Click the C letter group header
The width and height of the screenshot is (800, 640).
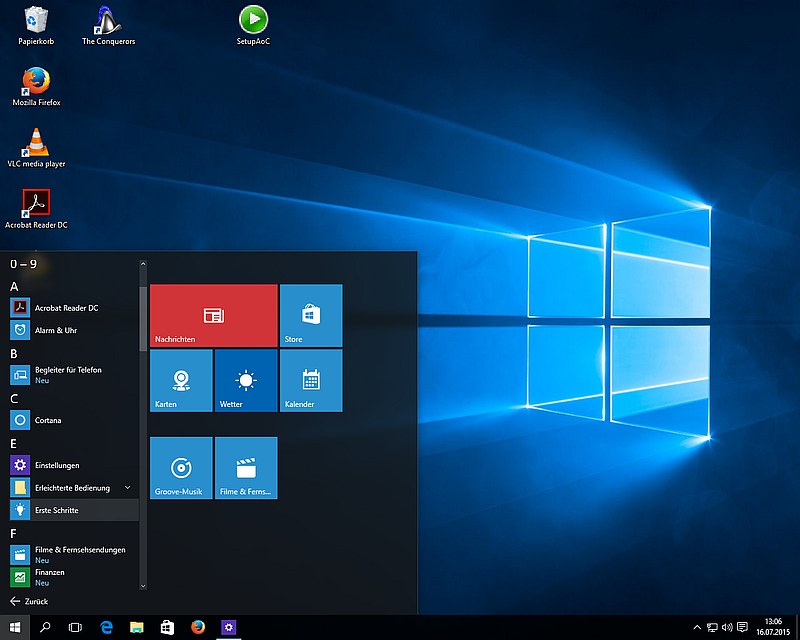[14, 399]
